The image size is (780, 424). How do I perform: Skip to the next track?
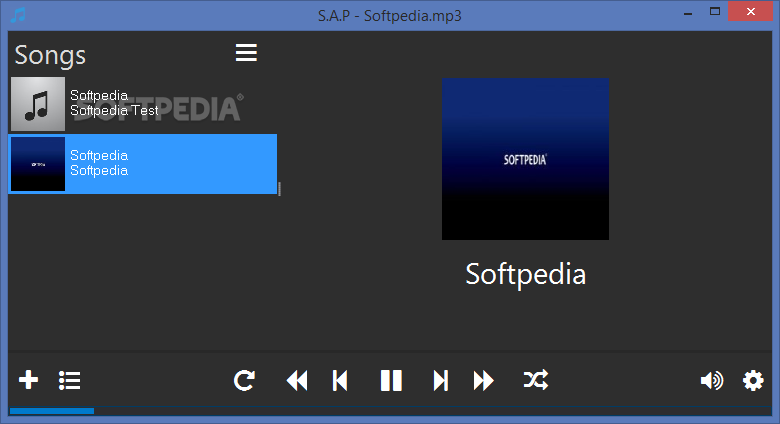[x=441, y=381]
